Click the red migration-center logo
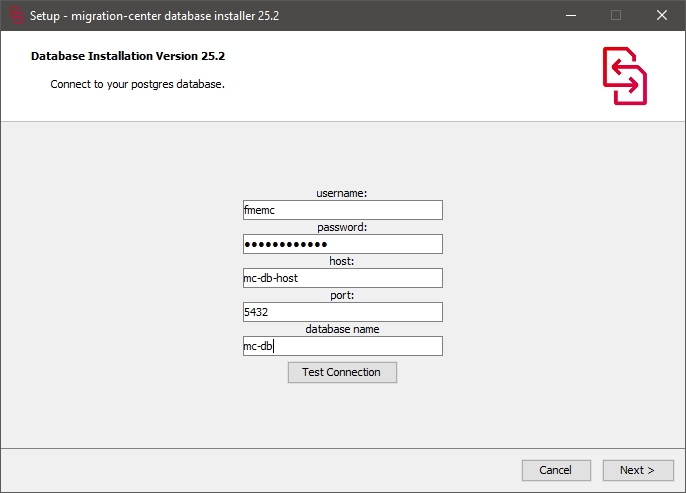Viewport: 686px width, 493px height. pos(624,75)
